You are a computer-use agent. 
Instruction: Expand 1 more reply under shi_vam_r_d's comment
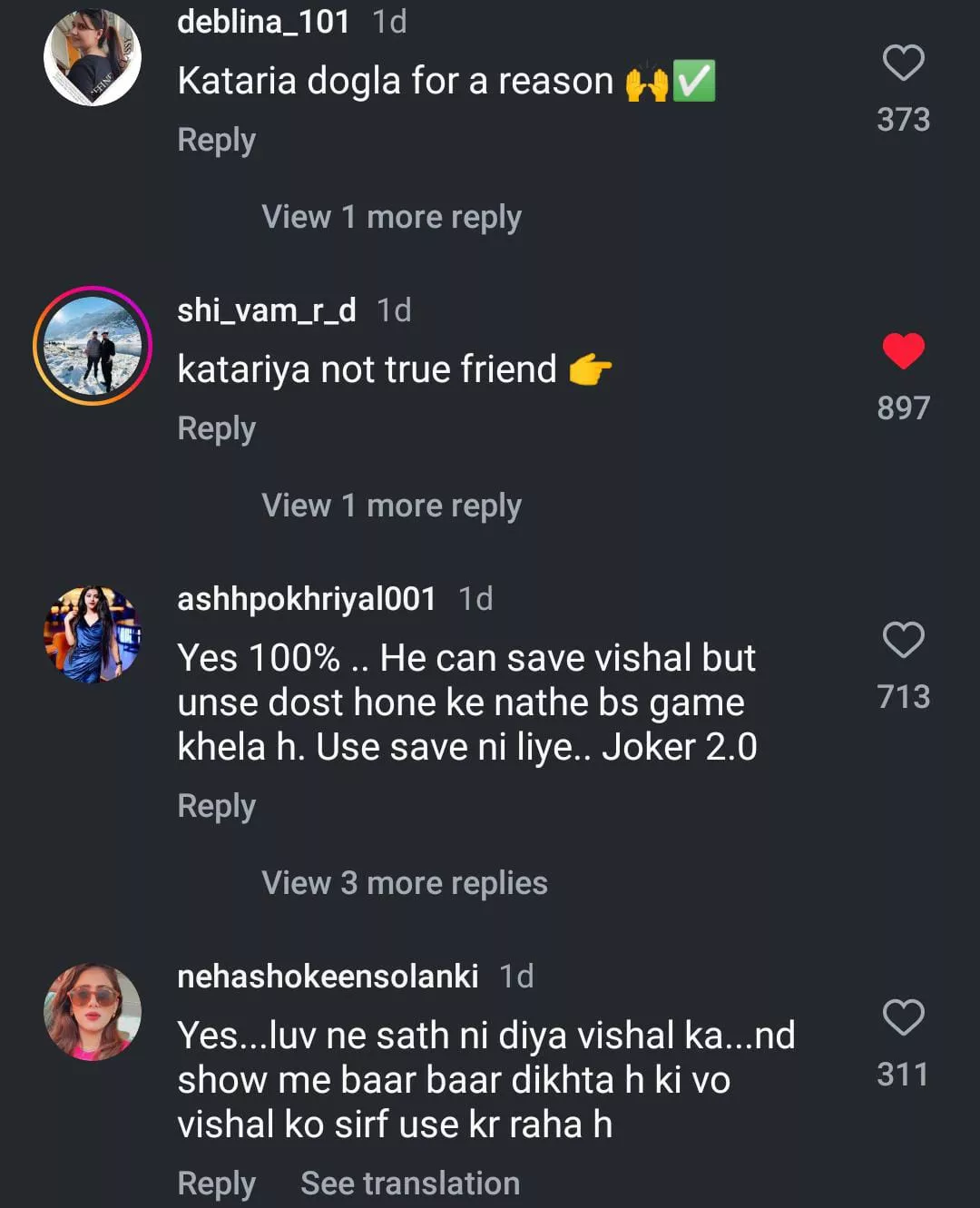tap(391, 506)
